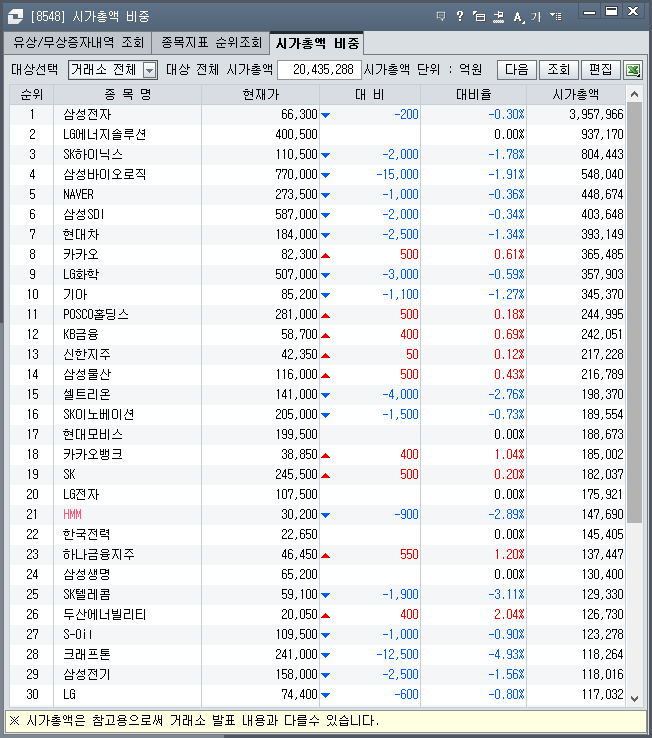This screenshot has height=738, width=652.
Task: Select 카카오 at rank 8
Action: click(81, 255)
